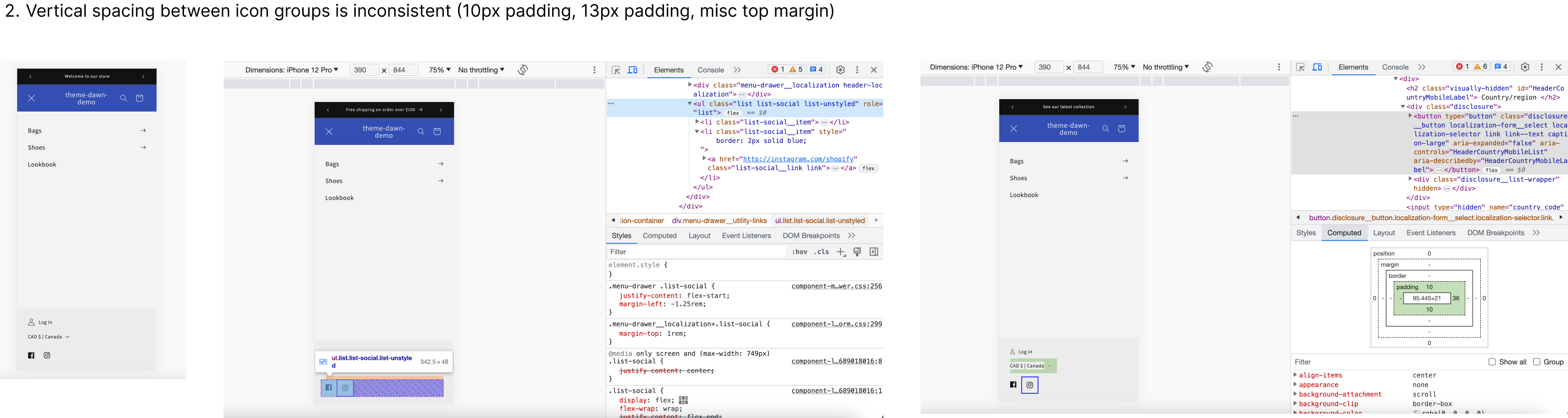Expand align-items computed property

pos(1295,376)
